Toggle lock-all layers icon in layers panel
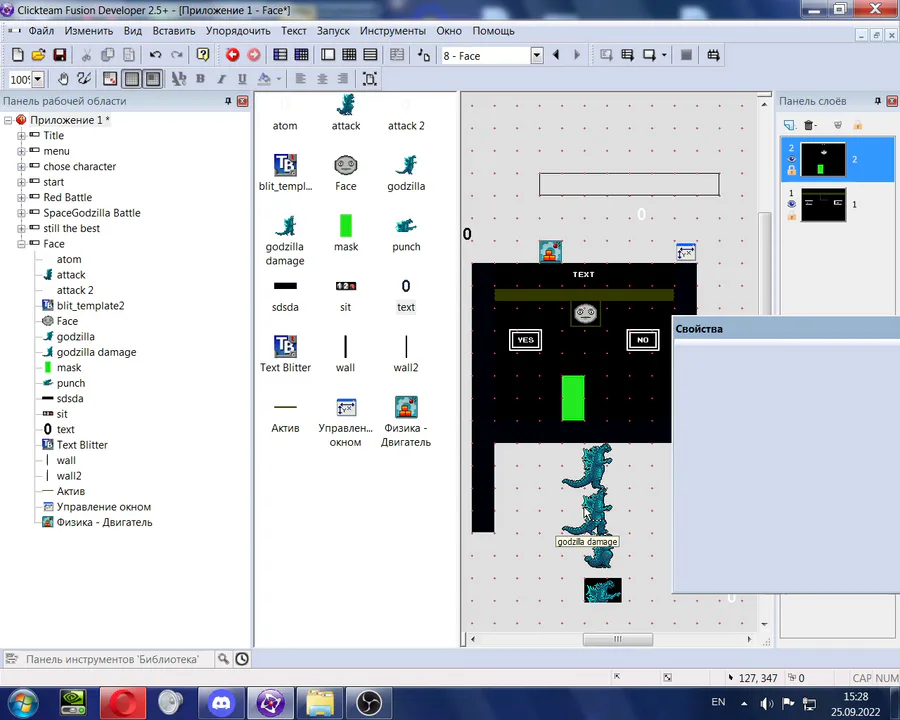900x720 pixels. coord(857,125)
